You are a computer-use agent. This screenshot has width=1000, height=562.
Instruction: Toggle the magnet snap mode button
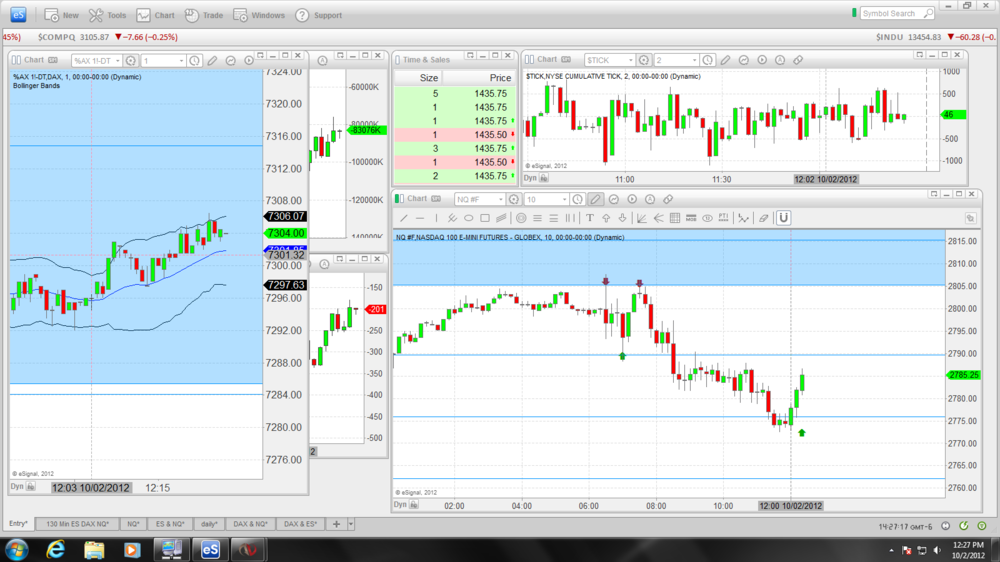[x=784, y=218]
